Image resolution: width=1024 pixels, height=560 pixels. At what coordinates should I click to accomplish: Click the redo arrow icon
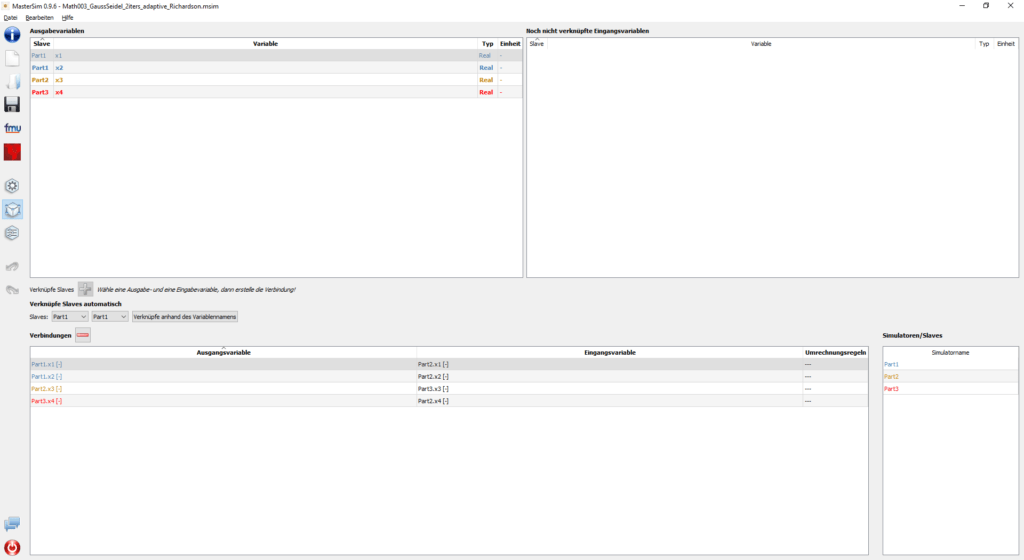click(12, 290)
